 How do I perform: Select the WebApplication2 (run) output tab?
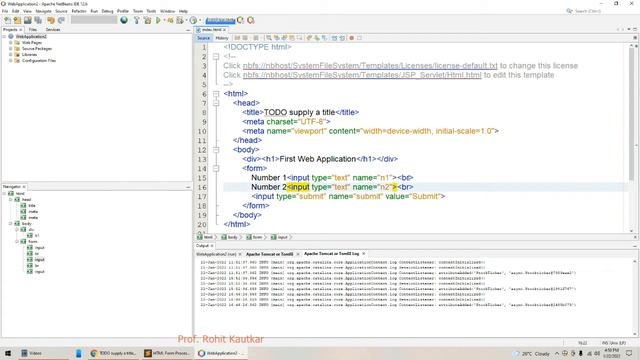(217, 254)
